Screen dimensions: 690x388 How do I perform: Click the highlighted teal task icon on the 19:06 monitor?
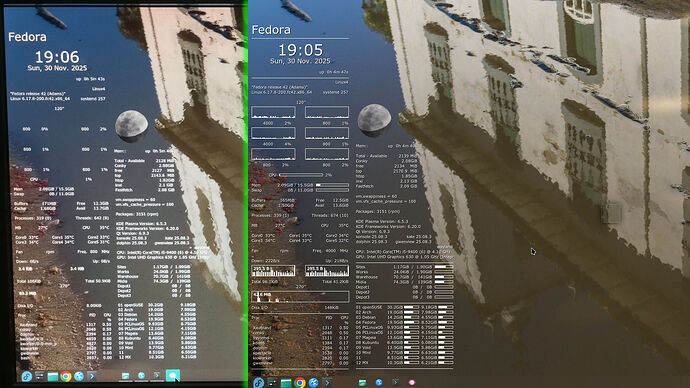tap(172, 376)
